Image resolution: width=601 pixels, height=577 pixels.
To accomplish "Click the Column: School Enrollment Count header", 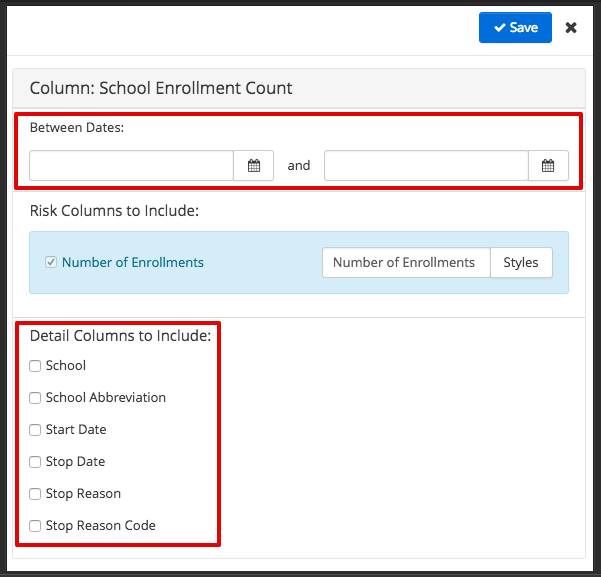I will point(161,88).
